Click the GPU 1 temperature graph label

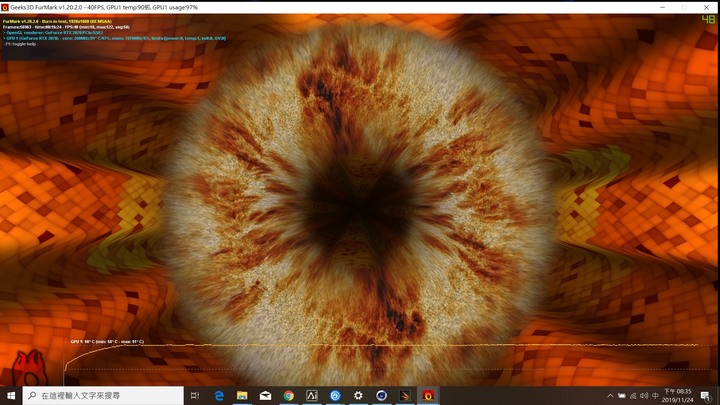[107, 342]
